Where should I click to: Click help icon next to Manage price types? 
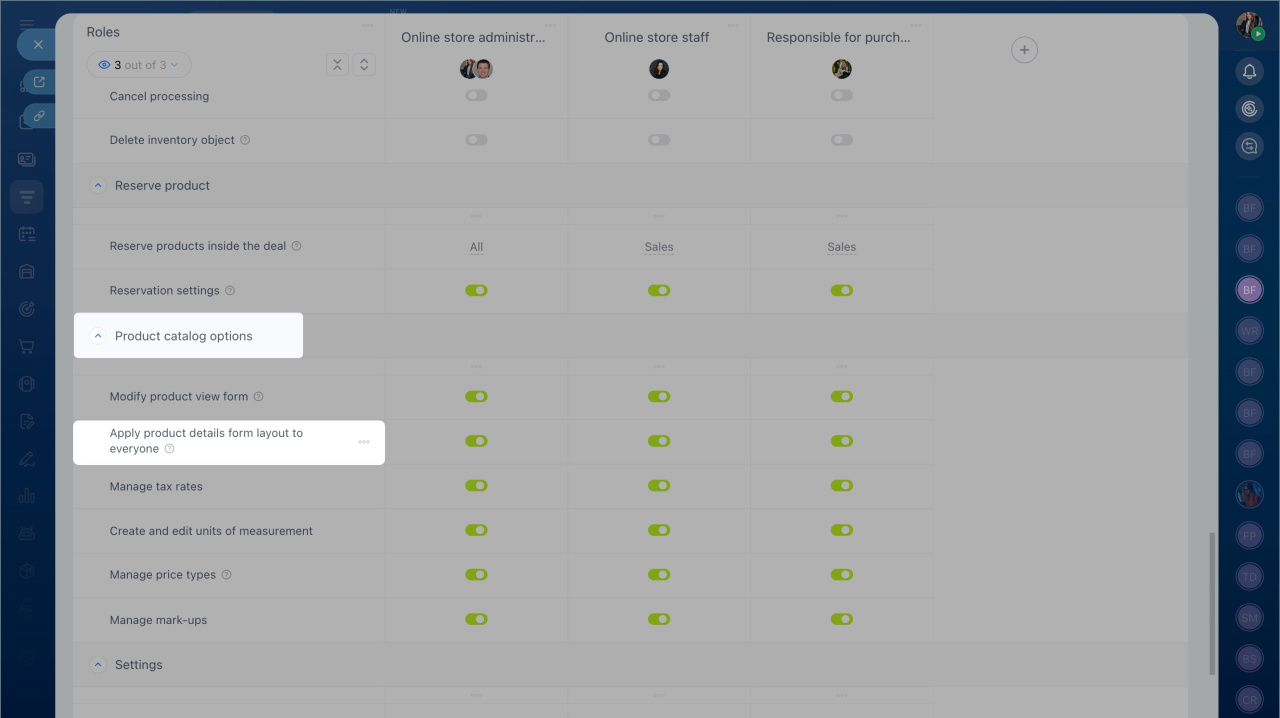click(226, 575)
